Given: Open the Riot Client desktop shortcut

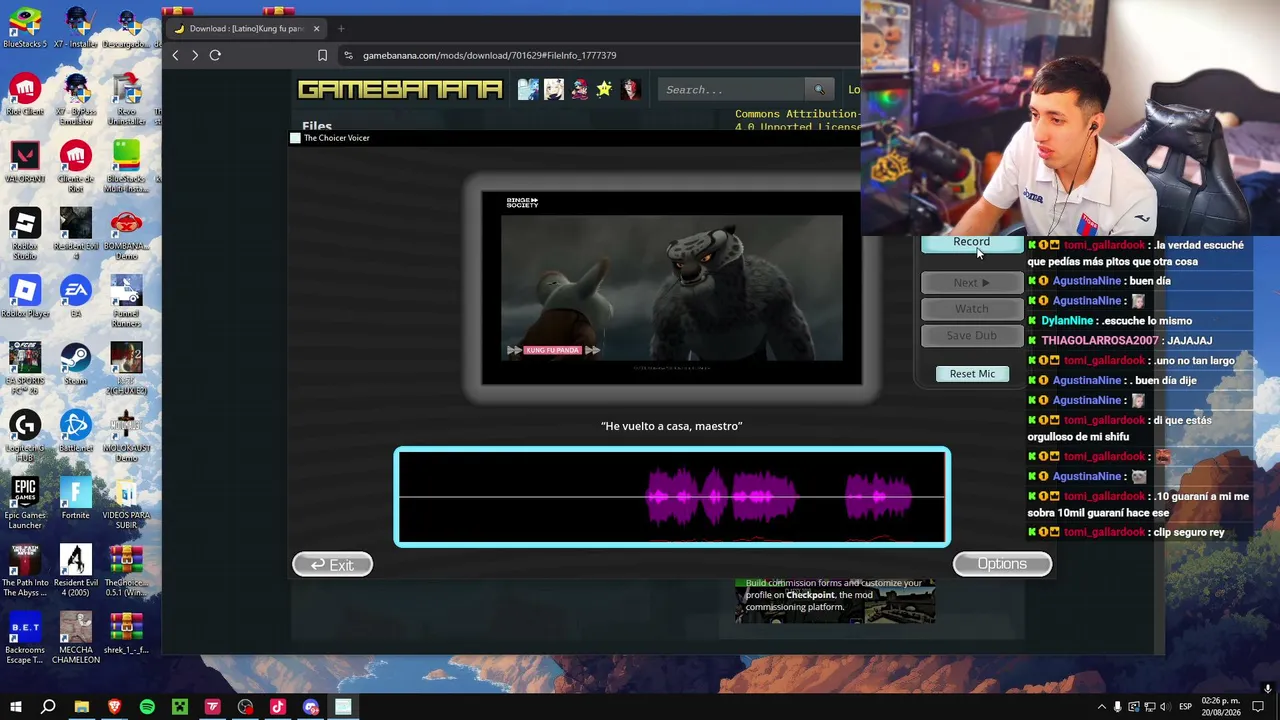Looking at the screenshot, I should (x=25, y=96).
